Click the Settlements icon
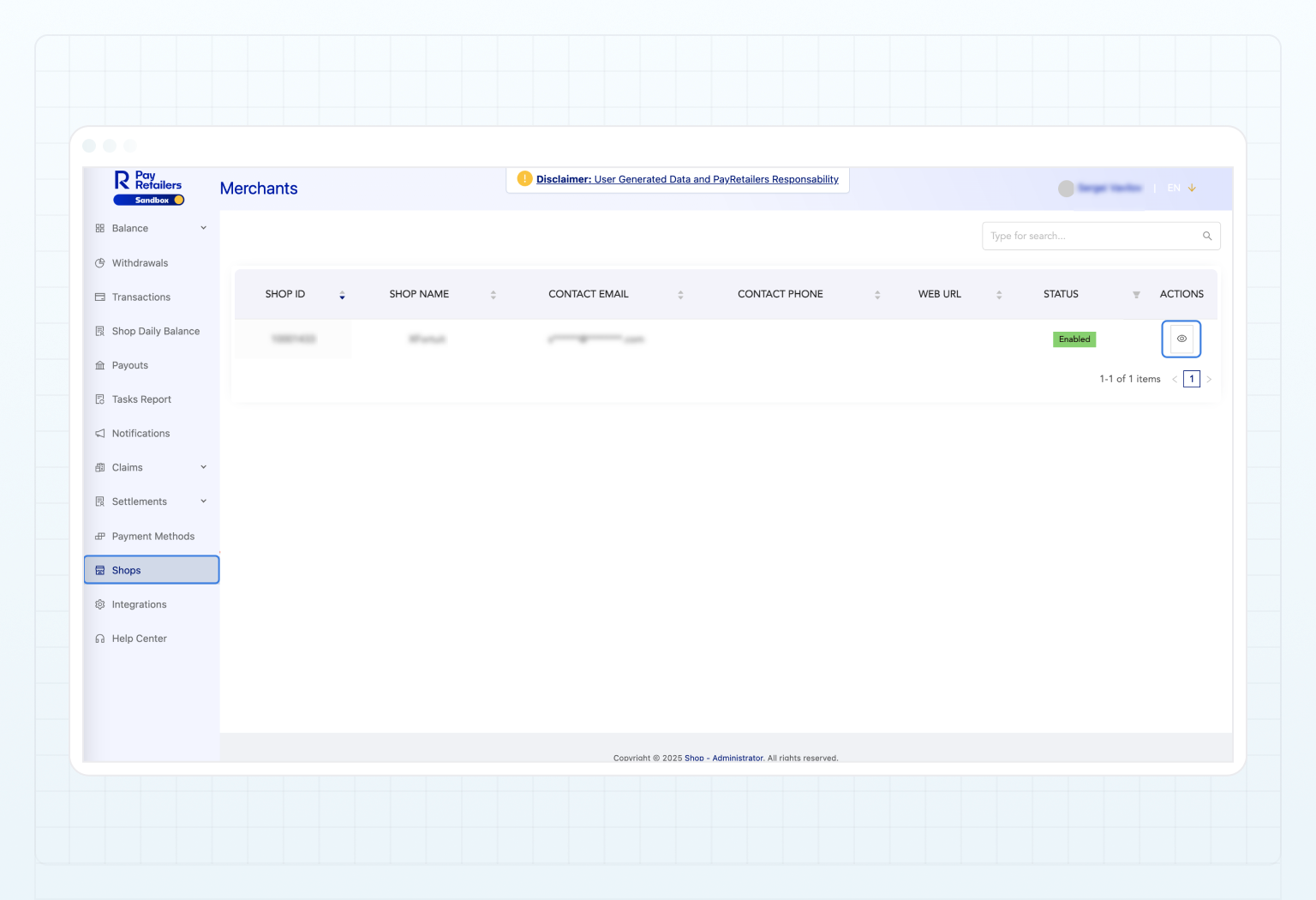Screen dimensions: 1316x900 coord(100,501)
